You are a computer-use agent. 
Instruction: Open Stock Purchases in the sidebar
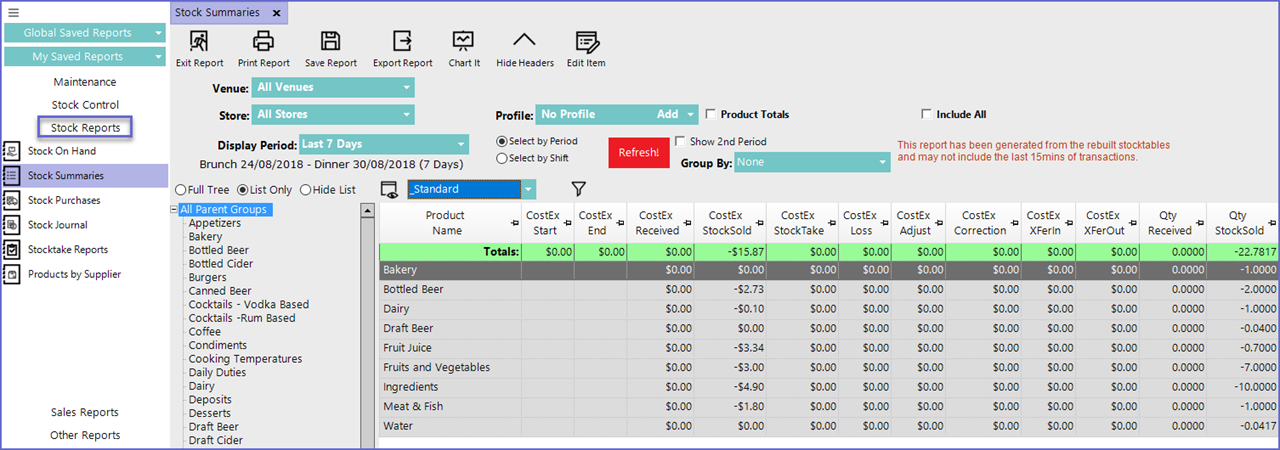point(64,200)
